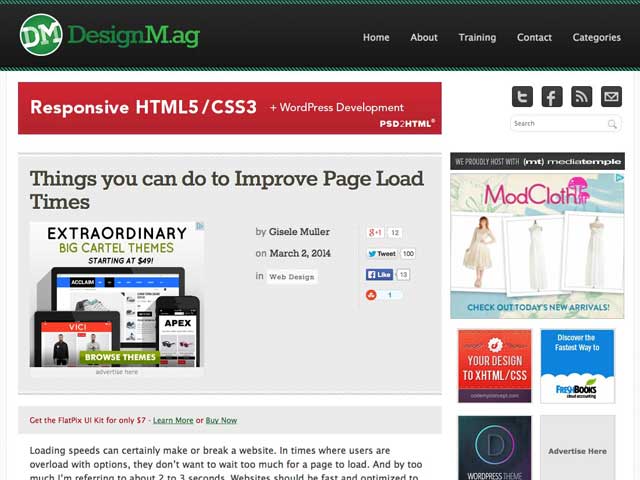Click the search magnifier icon
The width and height of the screenshot is (640, 480).
coord(612,124)
